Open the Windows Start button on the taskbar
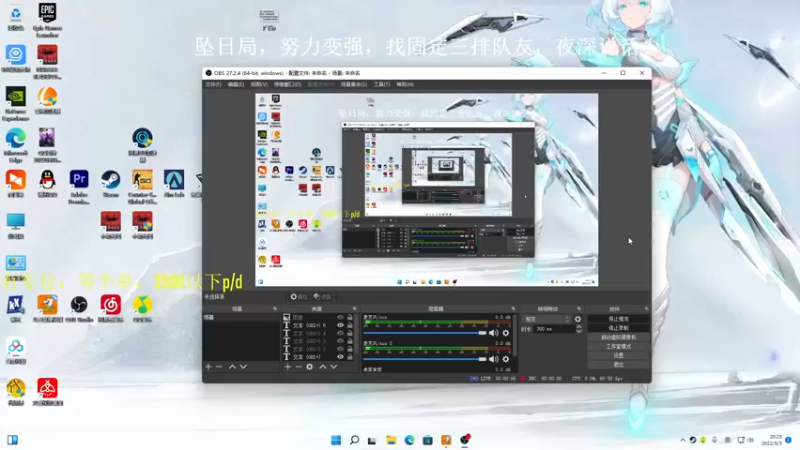 [x=336, y=440]
